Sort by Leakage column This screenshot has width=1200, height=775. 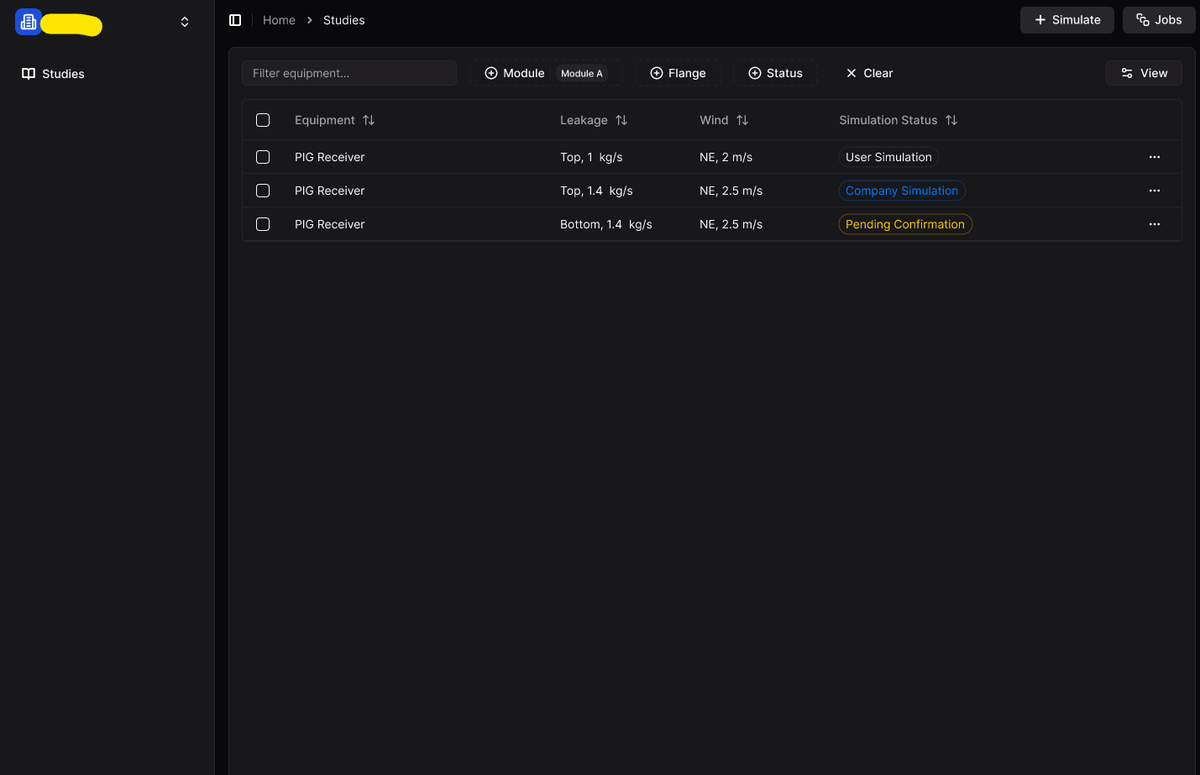point(594,120)
